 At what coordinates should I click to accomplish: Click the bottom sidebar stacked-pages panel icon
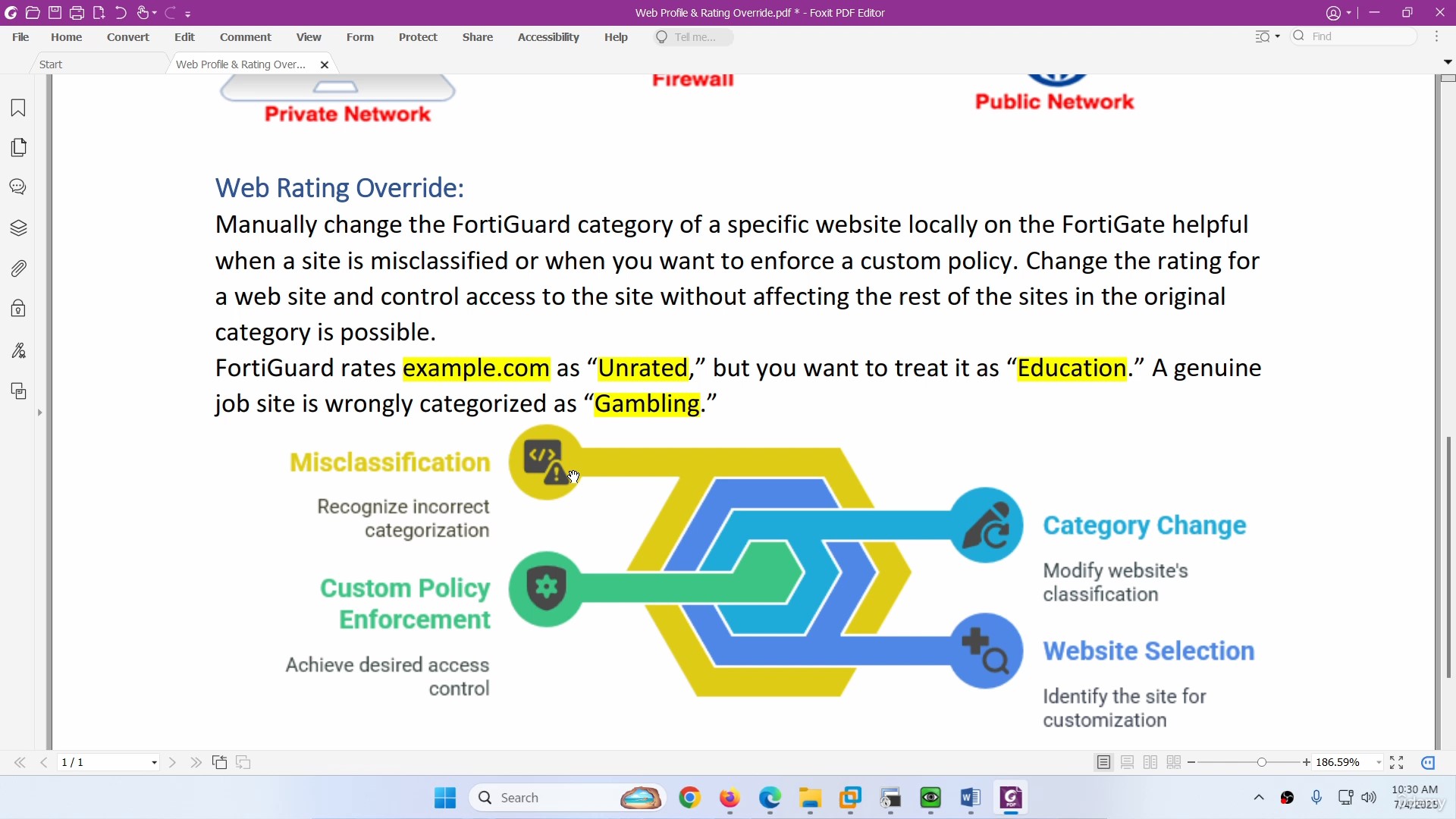pos(18,391)
